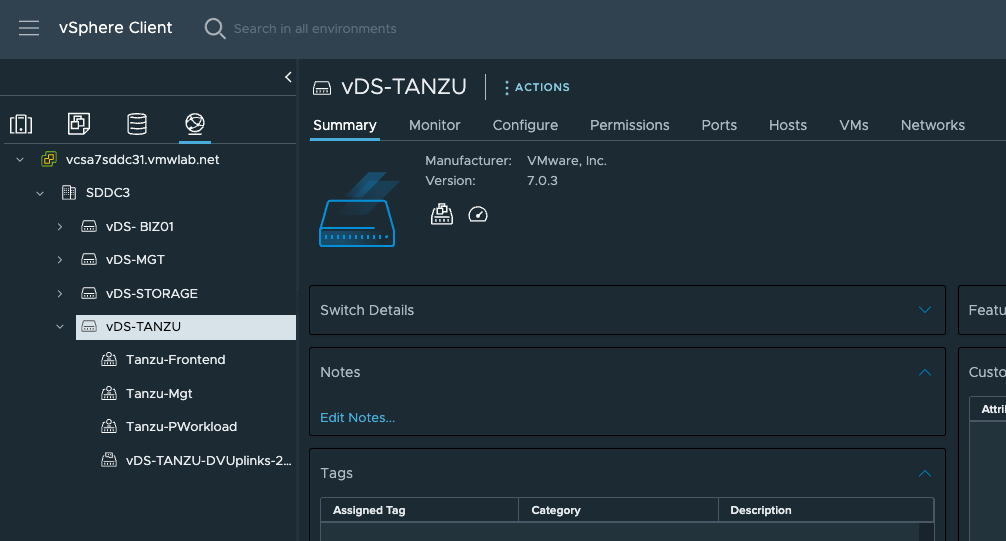This screenshot has width=1006, height=541.
Task: Select the Tanzu-PWorkload port group
Action: [x=182, y=426]
